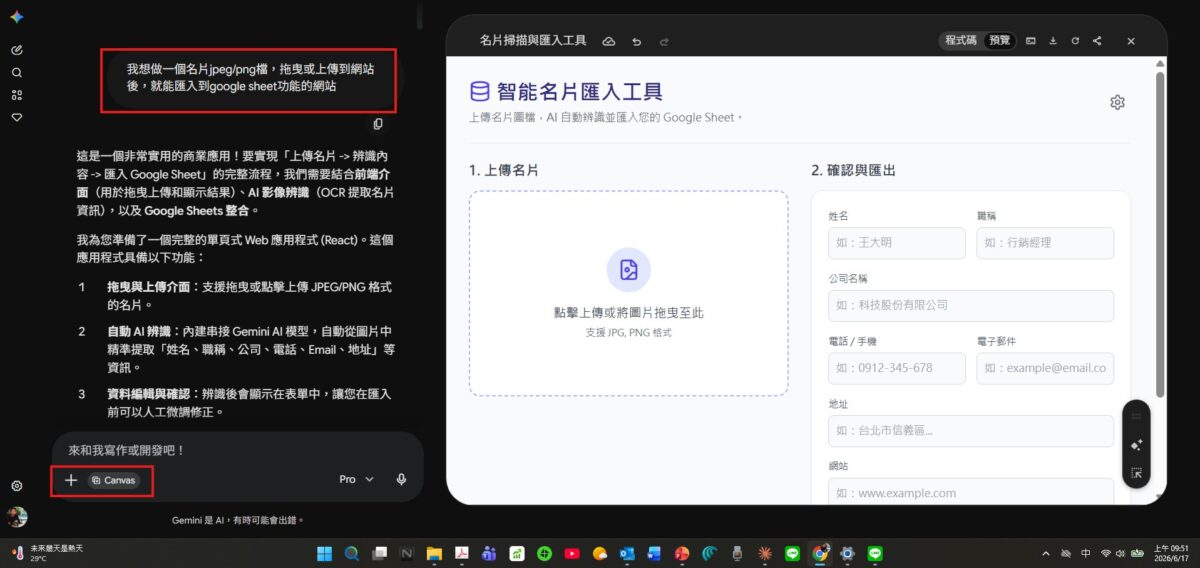Click the 網站 website field
The image size is (1200, 568).
970,492
